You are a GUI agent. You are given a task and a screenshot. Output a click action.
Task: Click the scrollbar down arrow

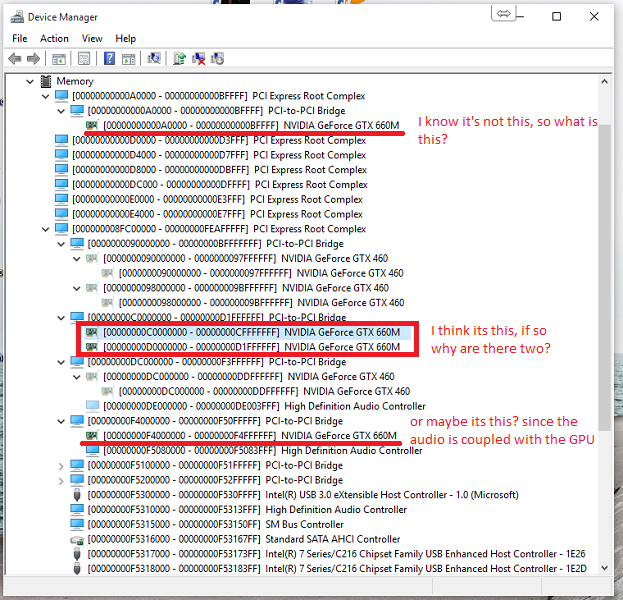(x=604, y=568)
